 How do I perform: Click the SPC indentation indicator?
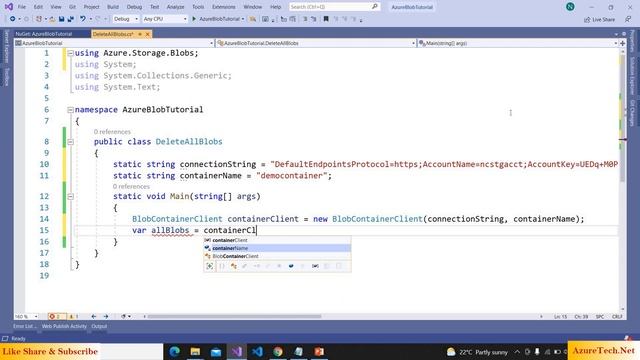coord(600,316)
